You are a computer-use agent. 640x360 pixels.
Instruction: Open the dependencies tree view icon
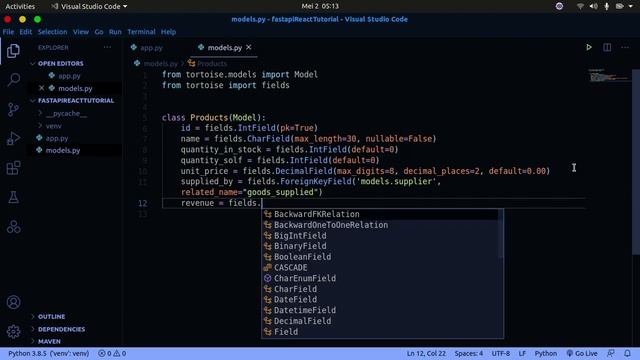pyautogui.click(x=13, y=227)
